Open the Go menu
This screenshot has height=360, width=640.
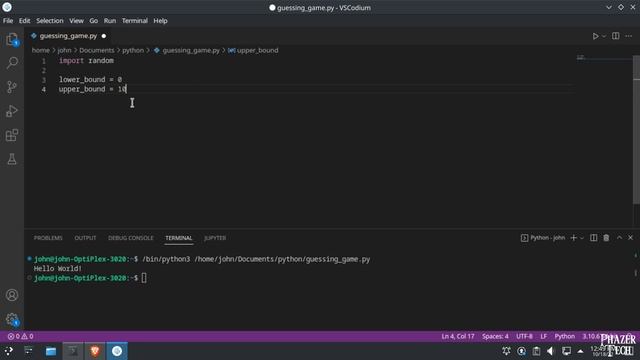pyautogui.click(x=93, y=20)
